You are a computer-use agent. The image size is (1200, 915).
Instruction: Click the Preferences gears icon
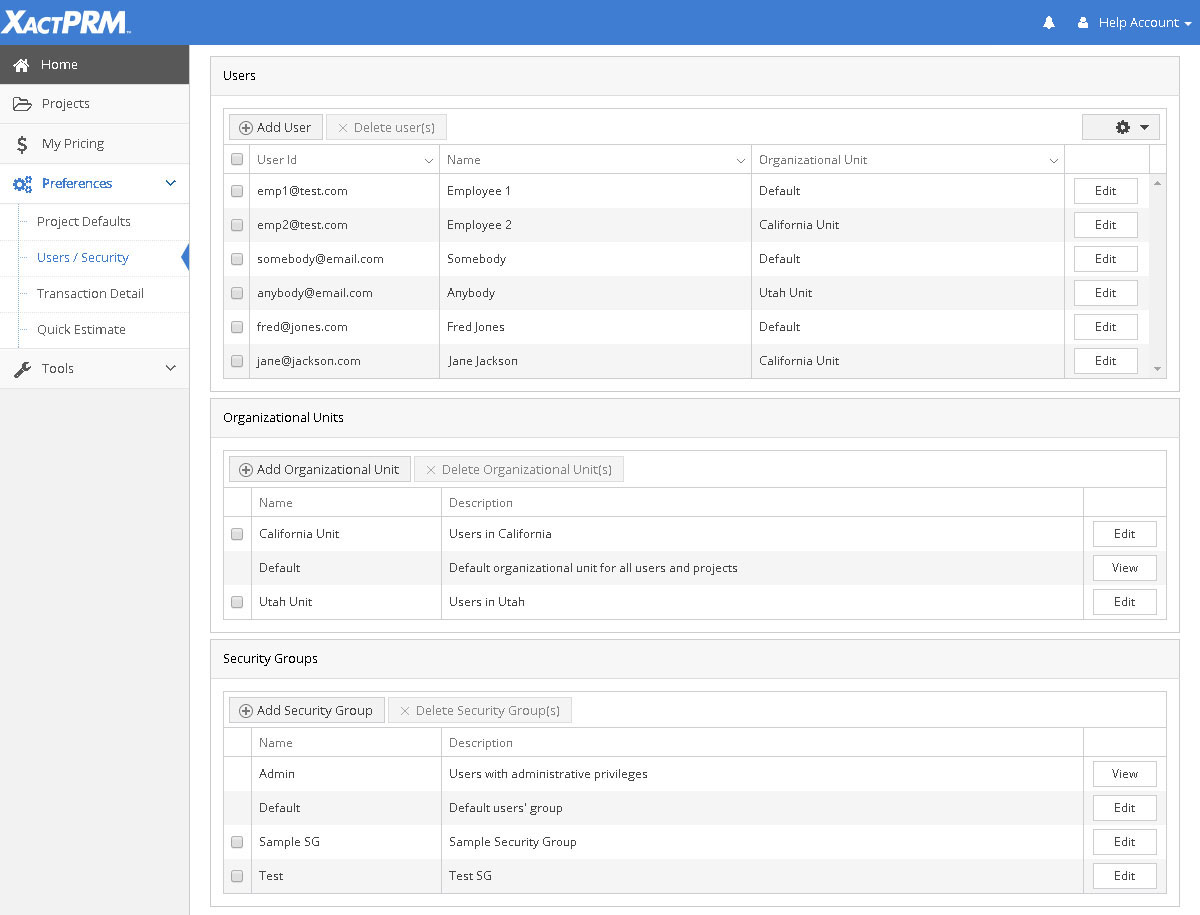point(22,184)
